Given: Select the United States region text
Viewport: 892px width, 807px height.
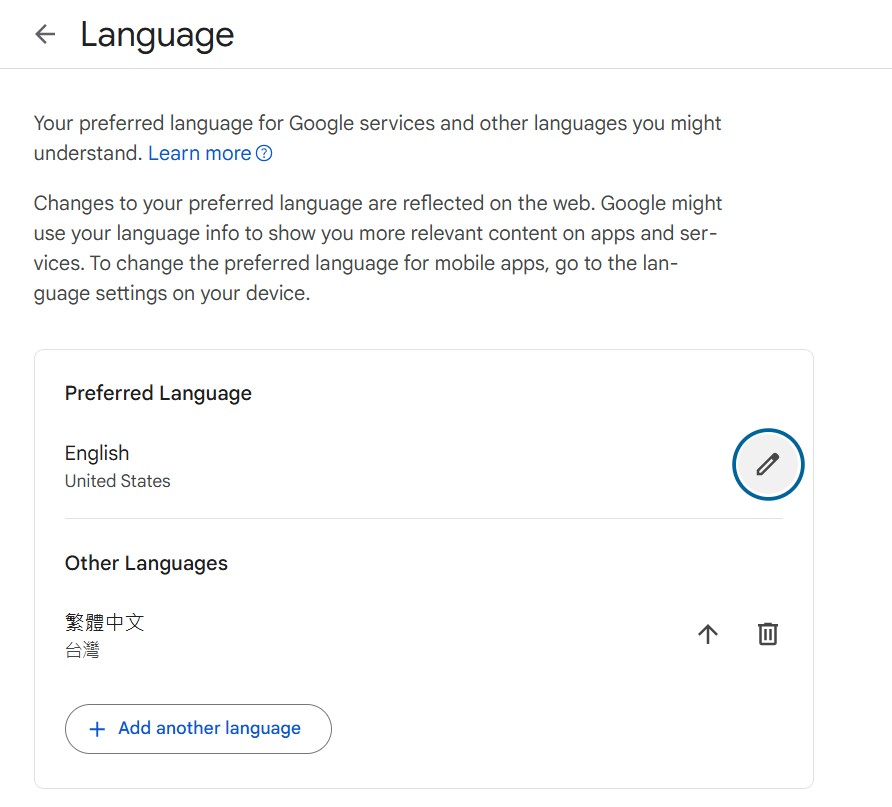Looking at the screenshot, I should point(117,481).
